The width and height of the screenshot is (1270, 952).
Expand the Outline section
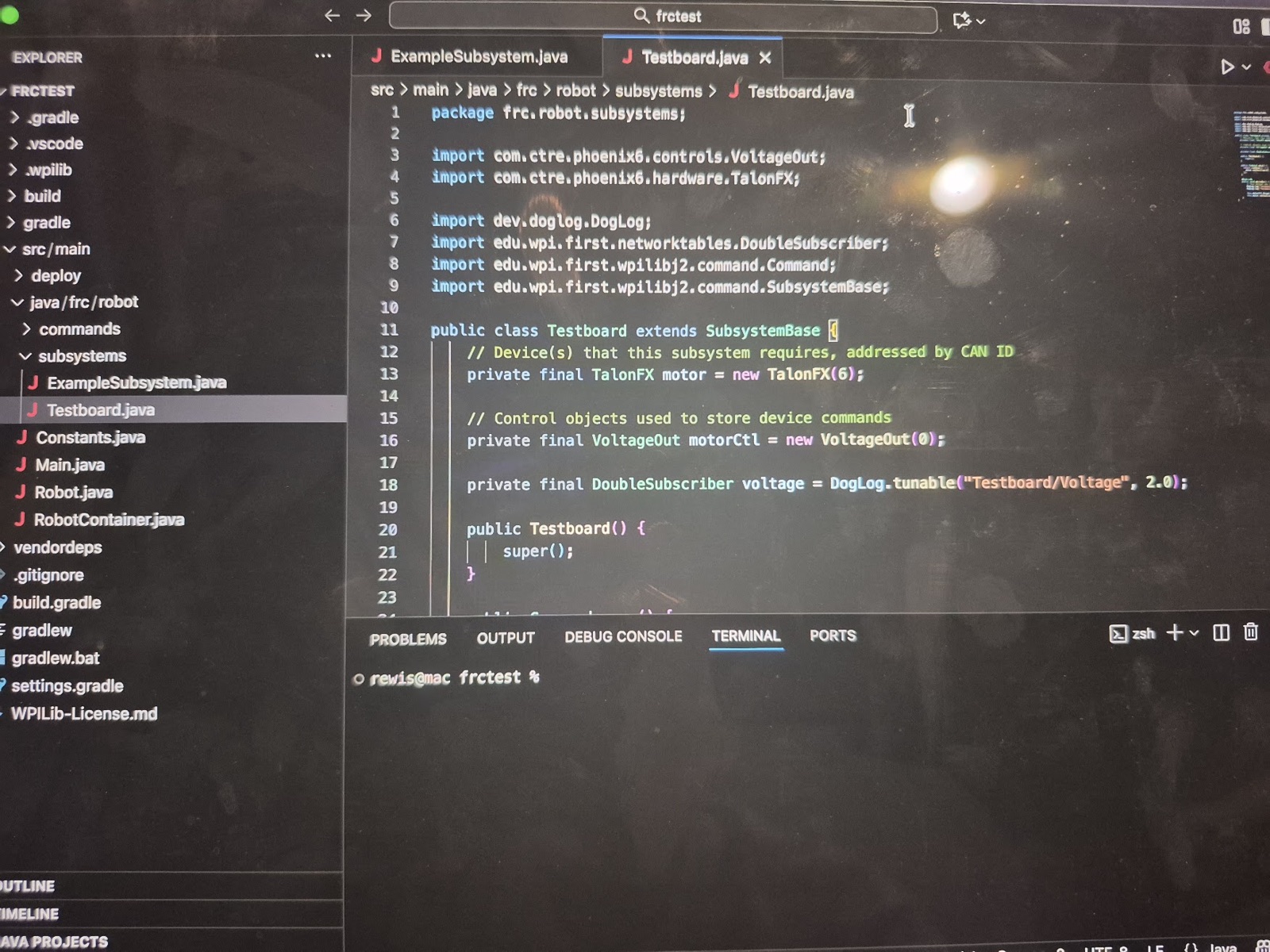point(171,886)
